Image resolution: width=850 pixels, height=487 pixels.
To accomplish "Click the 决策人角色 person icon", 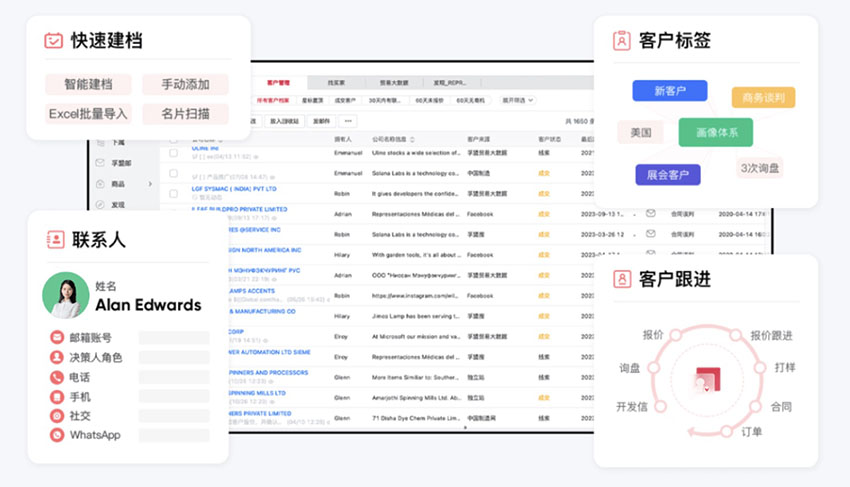I will tap(57, 357).
